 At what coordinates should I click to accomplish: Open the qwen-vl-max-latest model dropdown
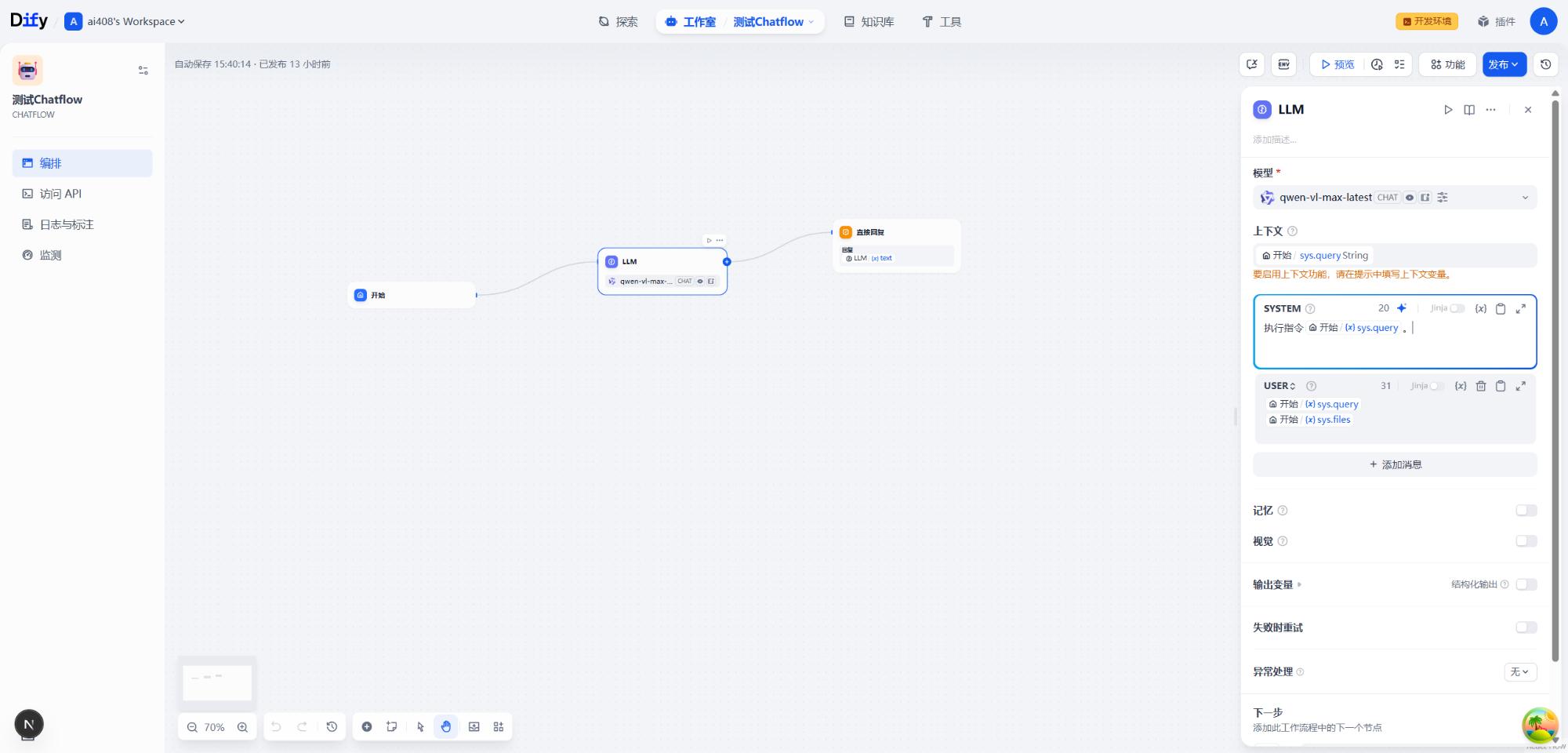tap(1394, 198)
